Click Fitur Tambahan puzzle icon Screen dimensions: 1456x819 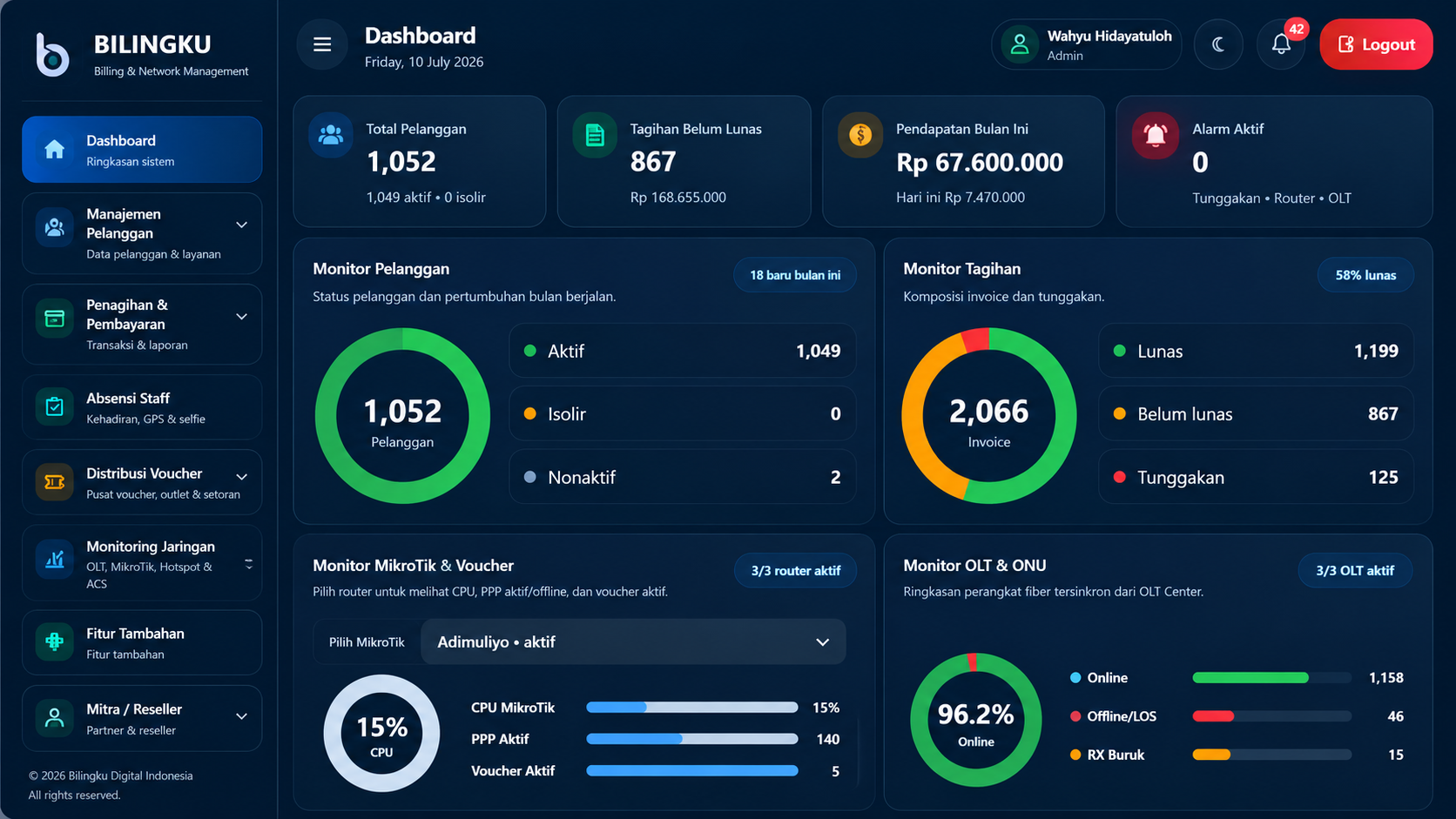[x=54, y=641]
